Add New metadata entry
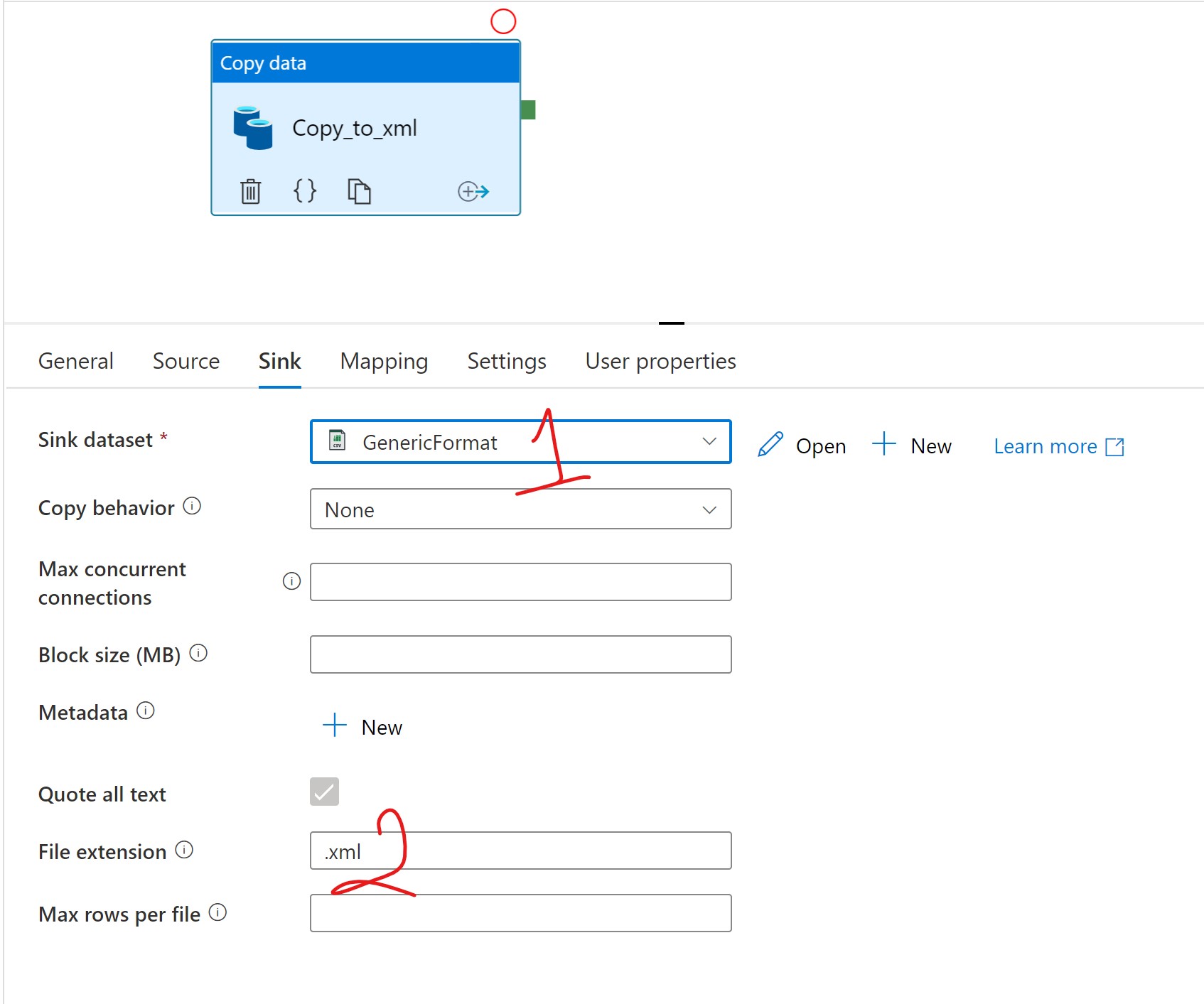The height and width of the screenshot is (1004, 1204). coord(363,727)
